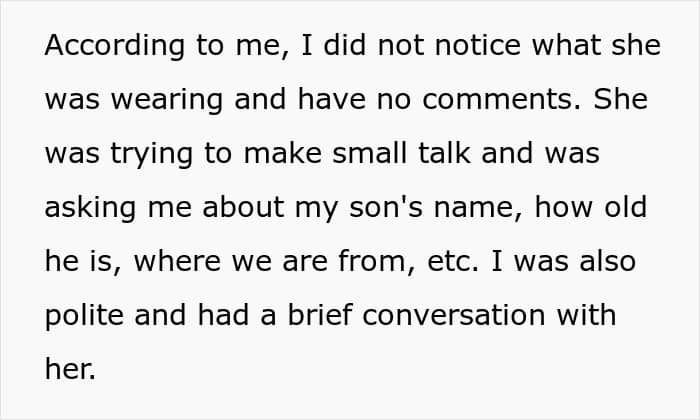Click the word "also" ending fifth line
This screenshot has height=420, width=700.
[x=608, y=261]
